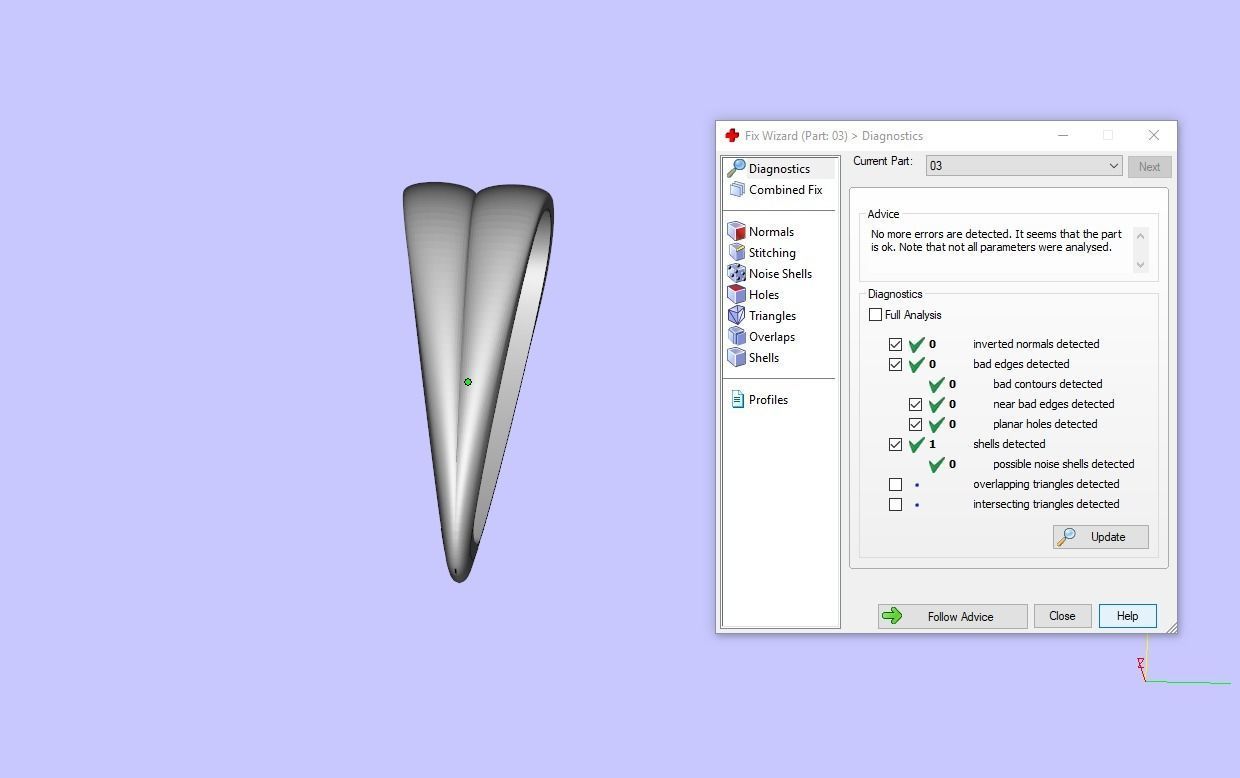
Task: Click the Noise Shells icon
Action: coord(737,273)
